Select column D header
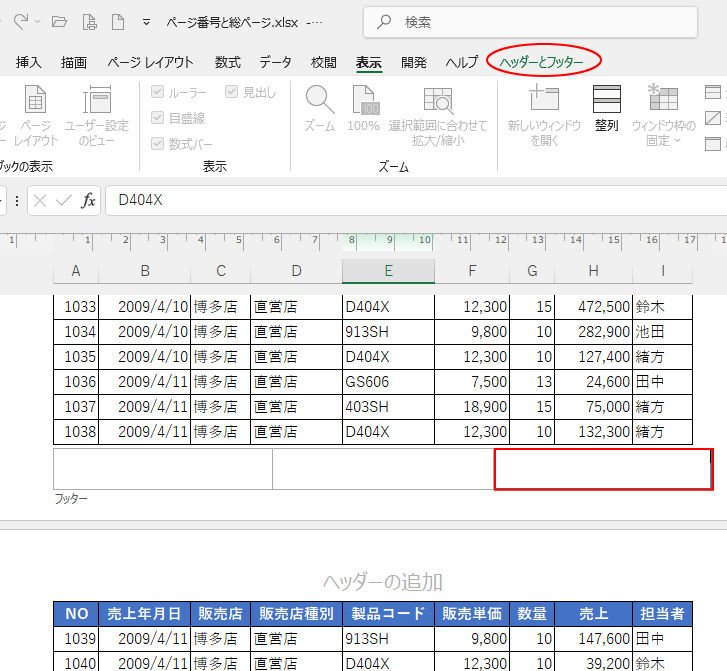The width and height of the screenshot is (727, 671). (296, 271)
